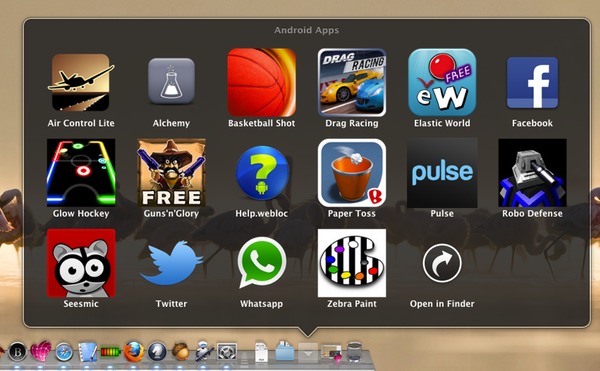Open Basketball Shot game
Screen dimensions: 600x371
[262, 82]
